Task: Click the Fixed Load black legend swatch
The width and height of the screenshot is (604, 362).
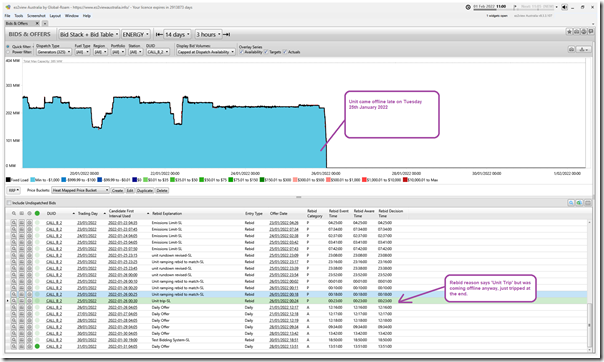Action: pyautogui.click(x=8, y=180)
